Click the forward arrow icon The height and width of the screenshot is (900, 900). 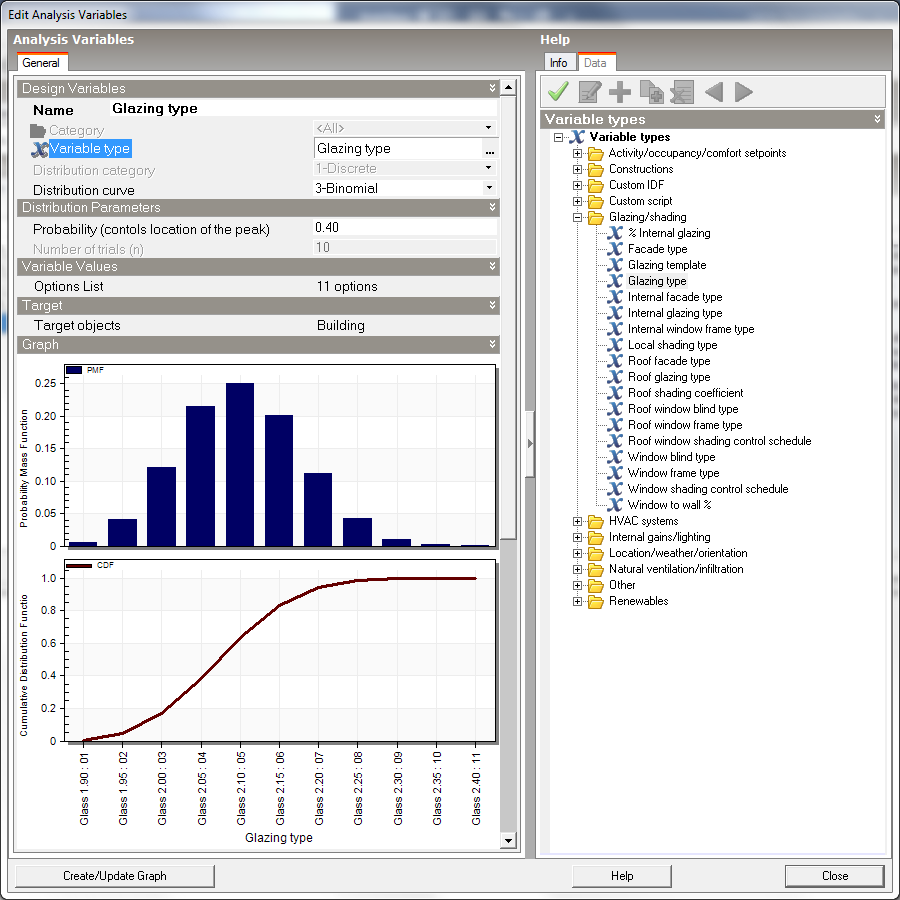743,92
